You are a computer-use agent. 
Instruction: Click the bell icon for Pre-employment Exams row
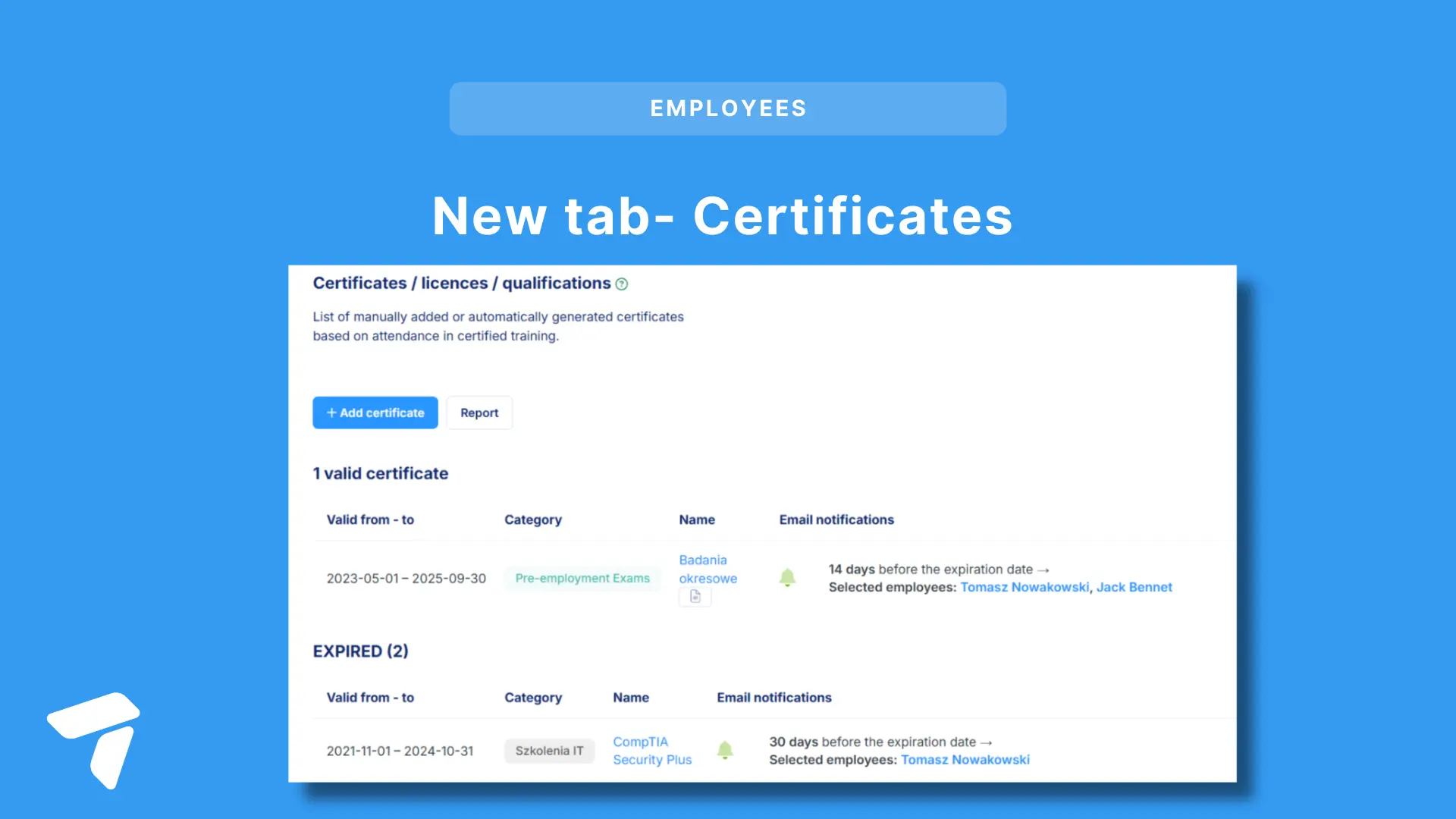tap(787, 578)
